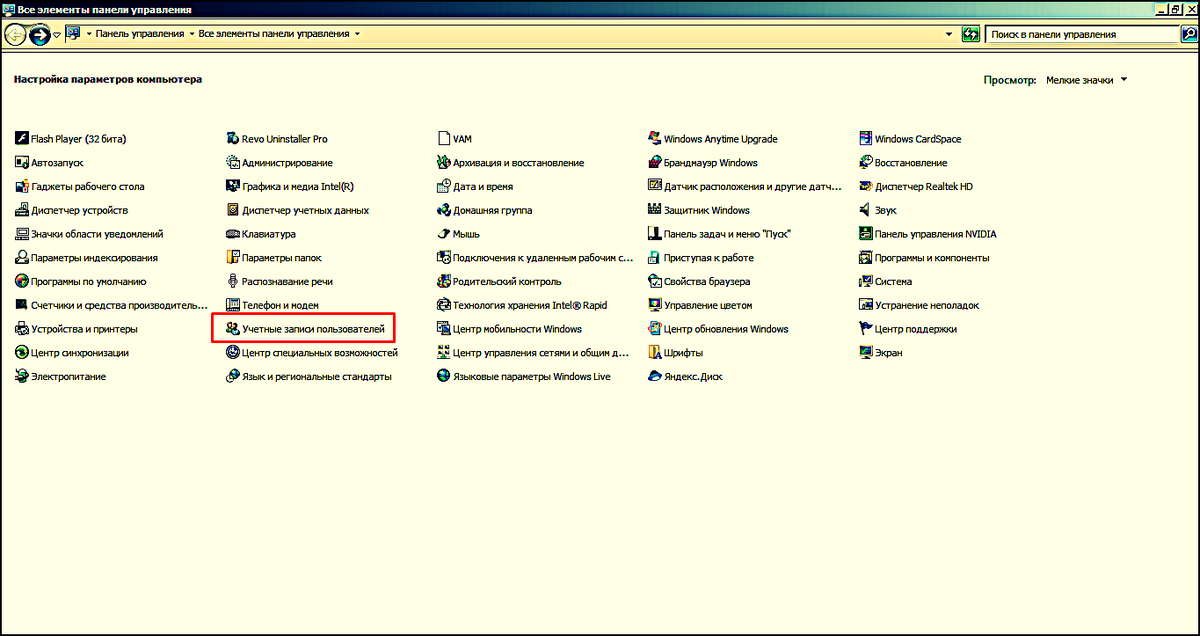
Task: Click the search magnifier button
Action: pos(1190,34)
